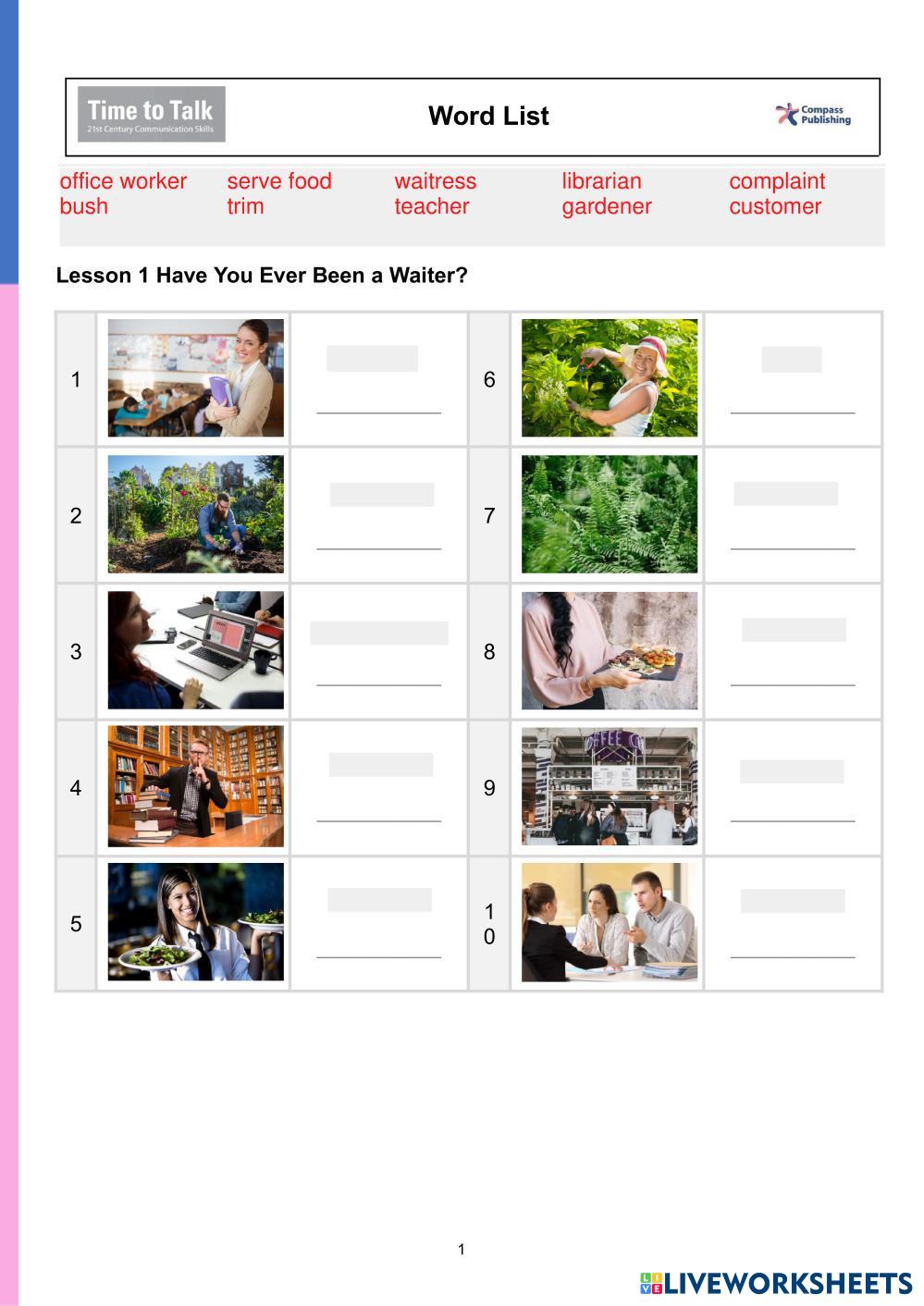This screenshot has height=1306, width=924.
Task: Click the answer box for item 8
Action: [x=795, y=630]
